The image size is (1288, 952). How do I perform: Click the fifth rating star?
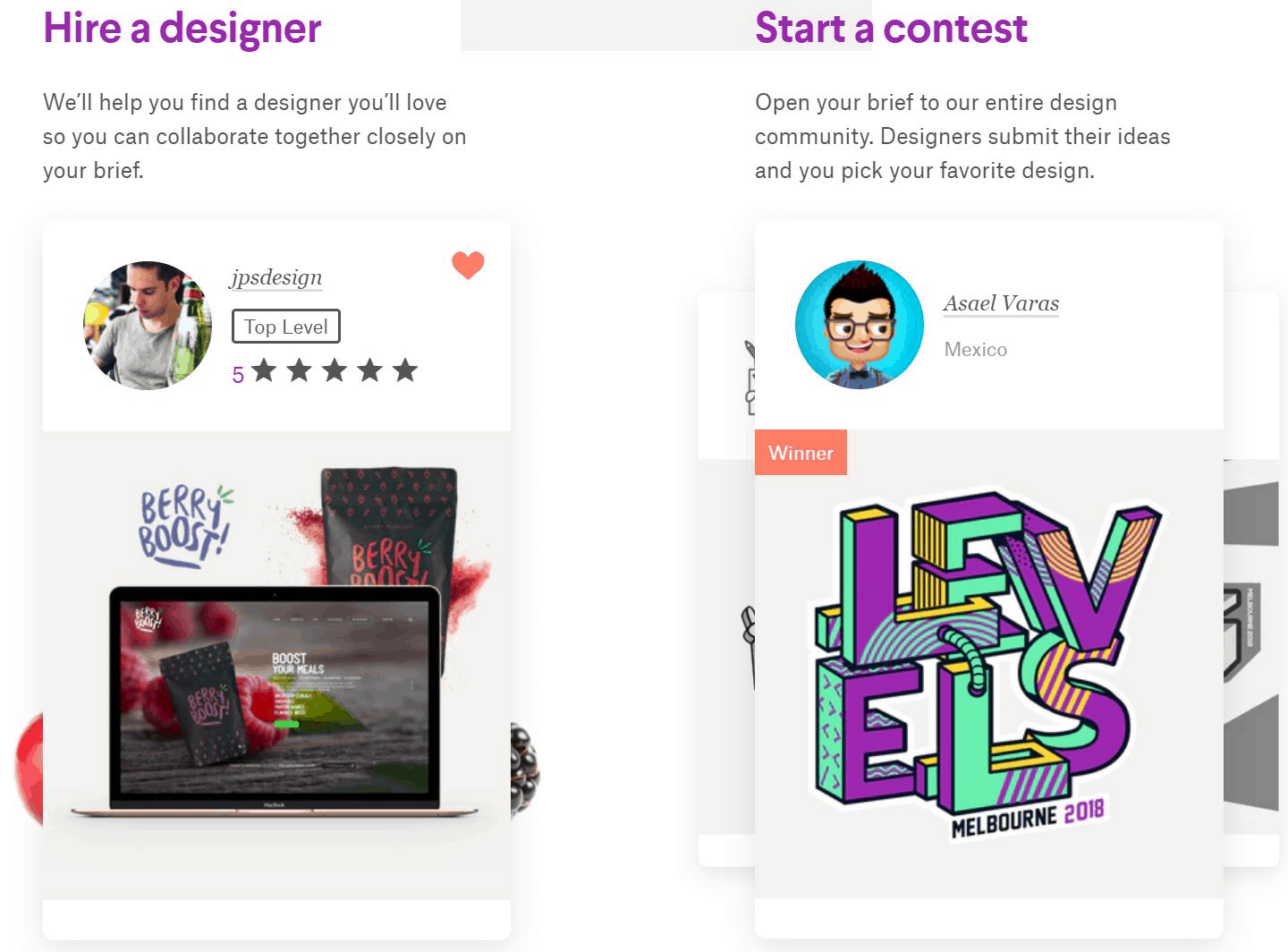click(405, 370)
